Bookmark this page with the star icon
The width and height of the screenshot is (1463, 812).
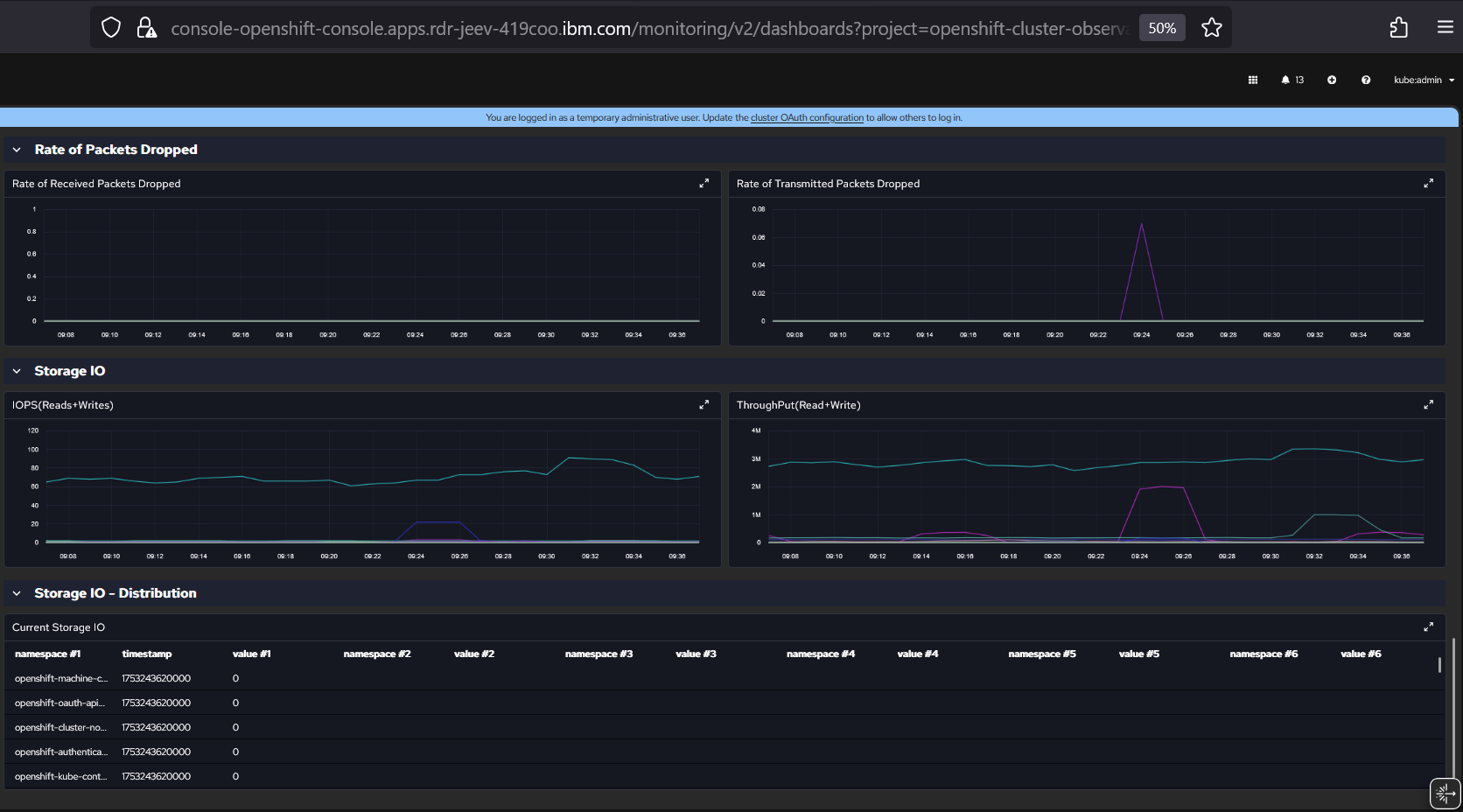click(1211, 28)
